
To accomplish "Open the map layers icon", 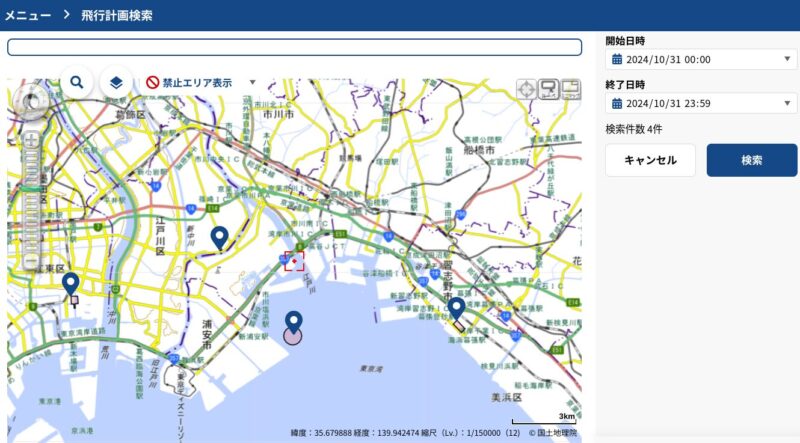I will click(x=117, y=82).
